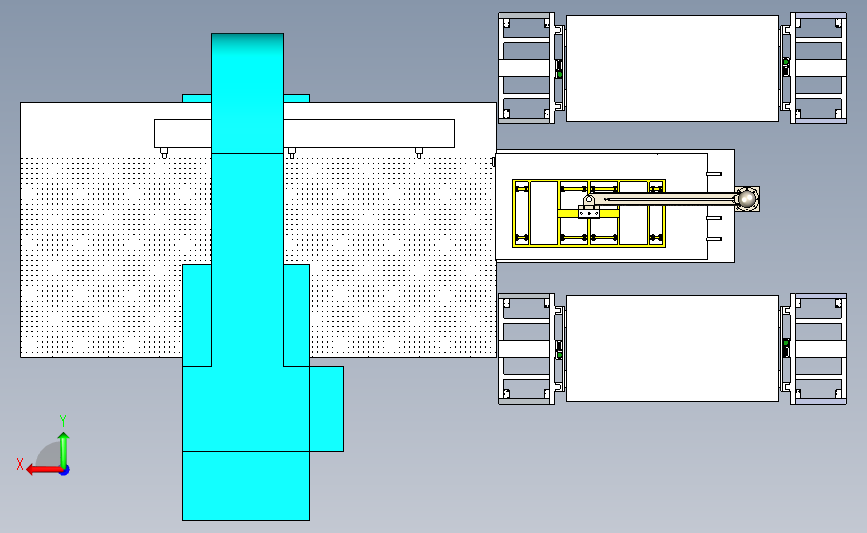867x533 pixels.
Task: Select the aluminum frame left of the upper conveyor panel
Action: tap(526, 68)
